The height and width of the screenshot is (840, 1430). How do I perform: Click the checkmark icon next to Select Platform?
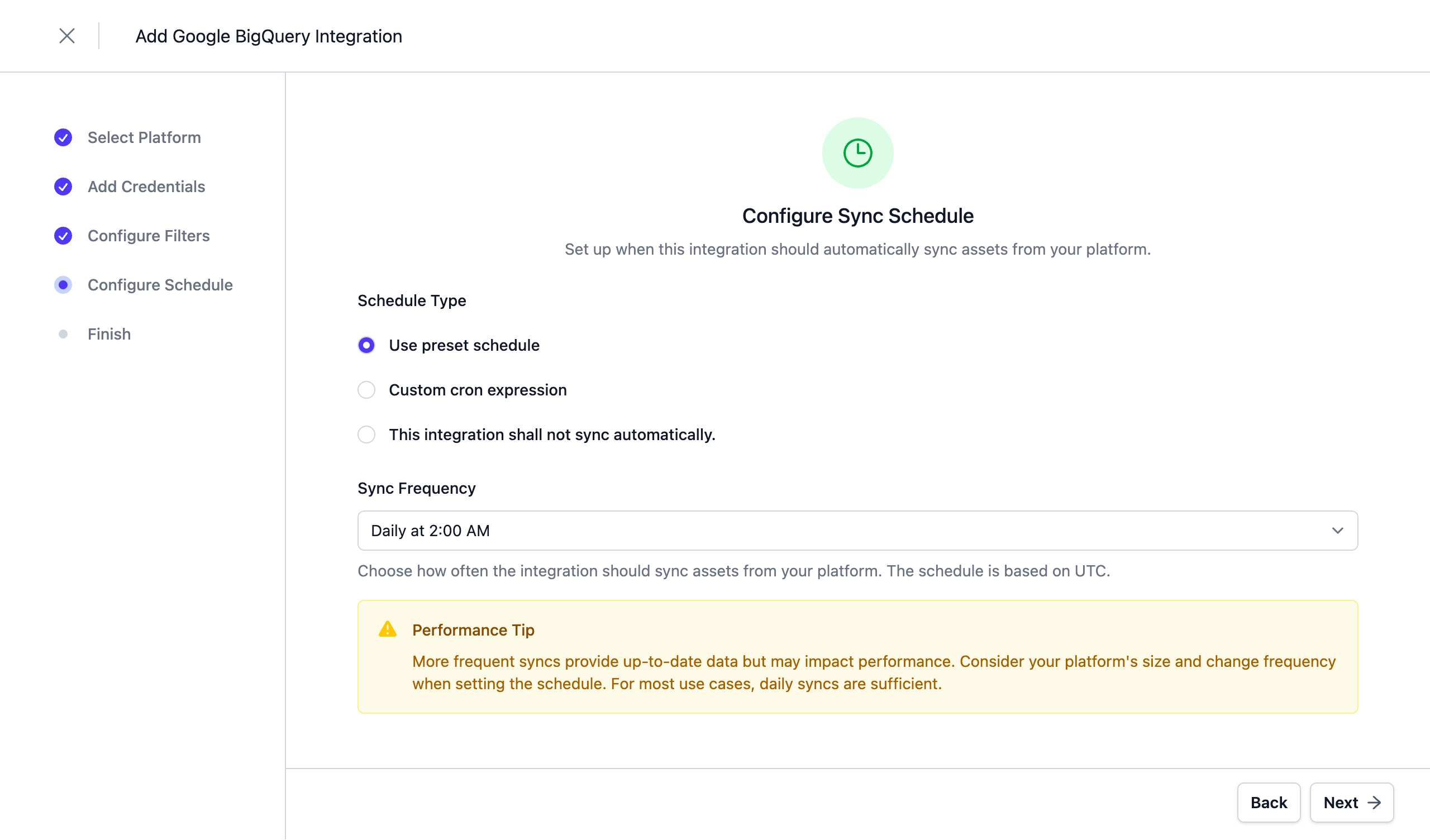(x=63, y=137)
